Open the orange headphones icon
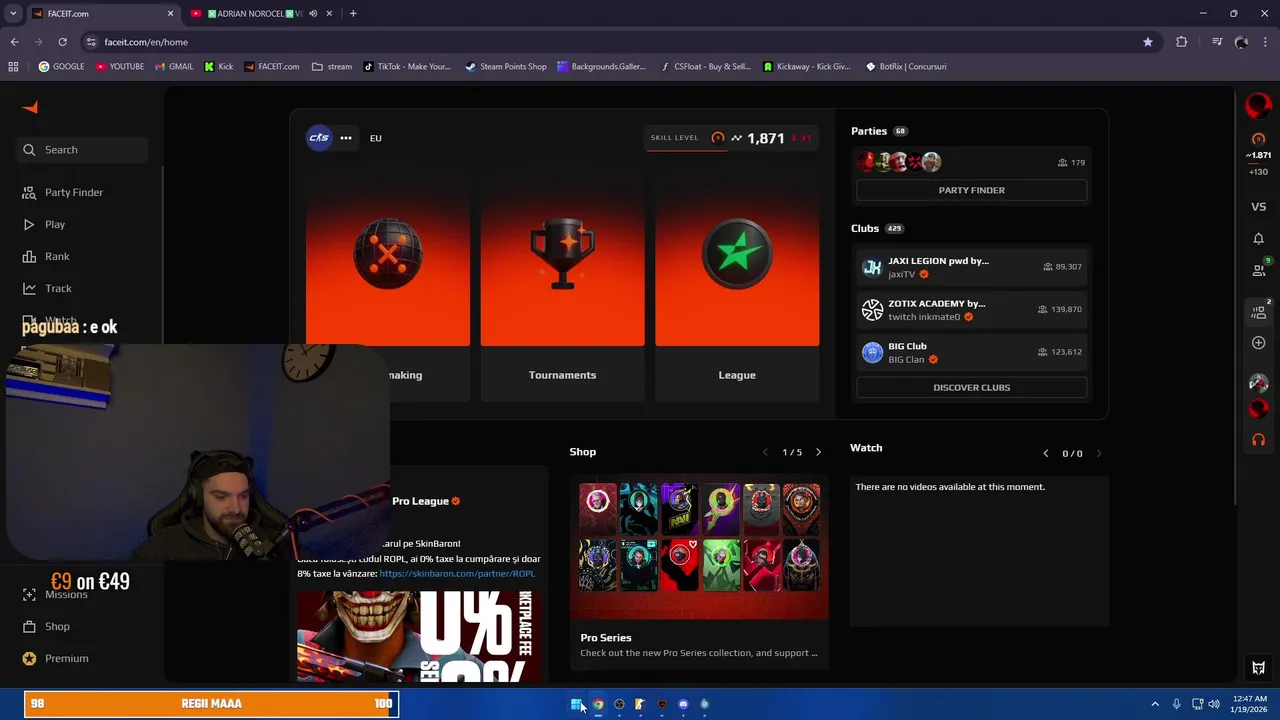This screenshot has width=1280, height=720. pos(1258,440)
